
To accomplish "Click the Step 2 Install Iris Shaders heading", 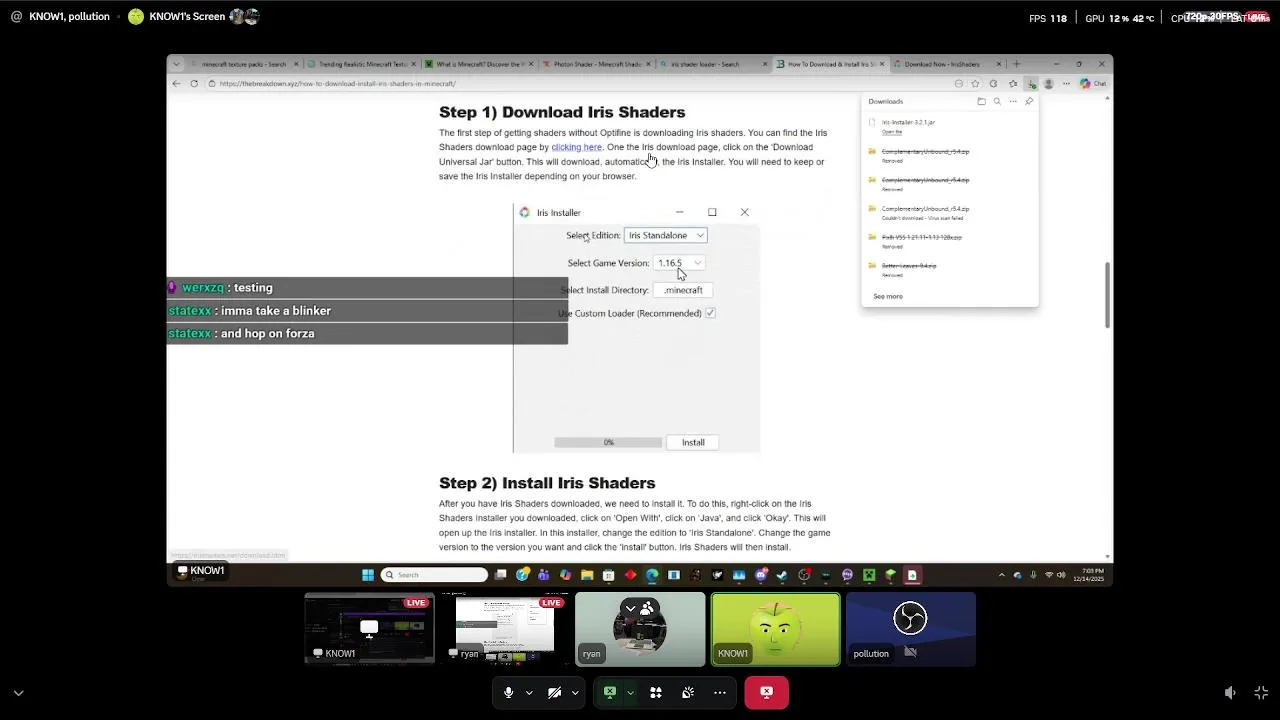I will [x=547, y=483].
